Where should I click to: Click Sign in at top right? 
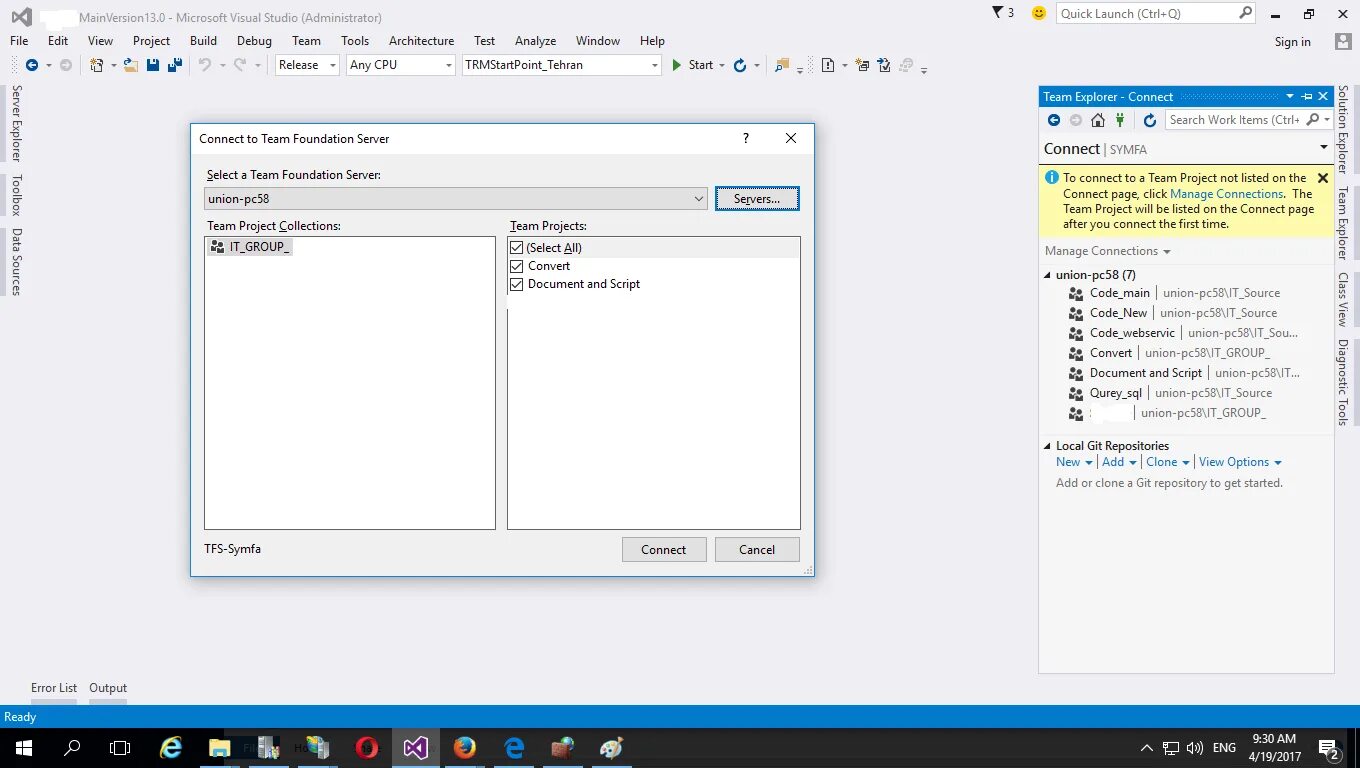tap(1292, 42)
